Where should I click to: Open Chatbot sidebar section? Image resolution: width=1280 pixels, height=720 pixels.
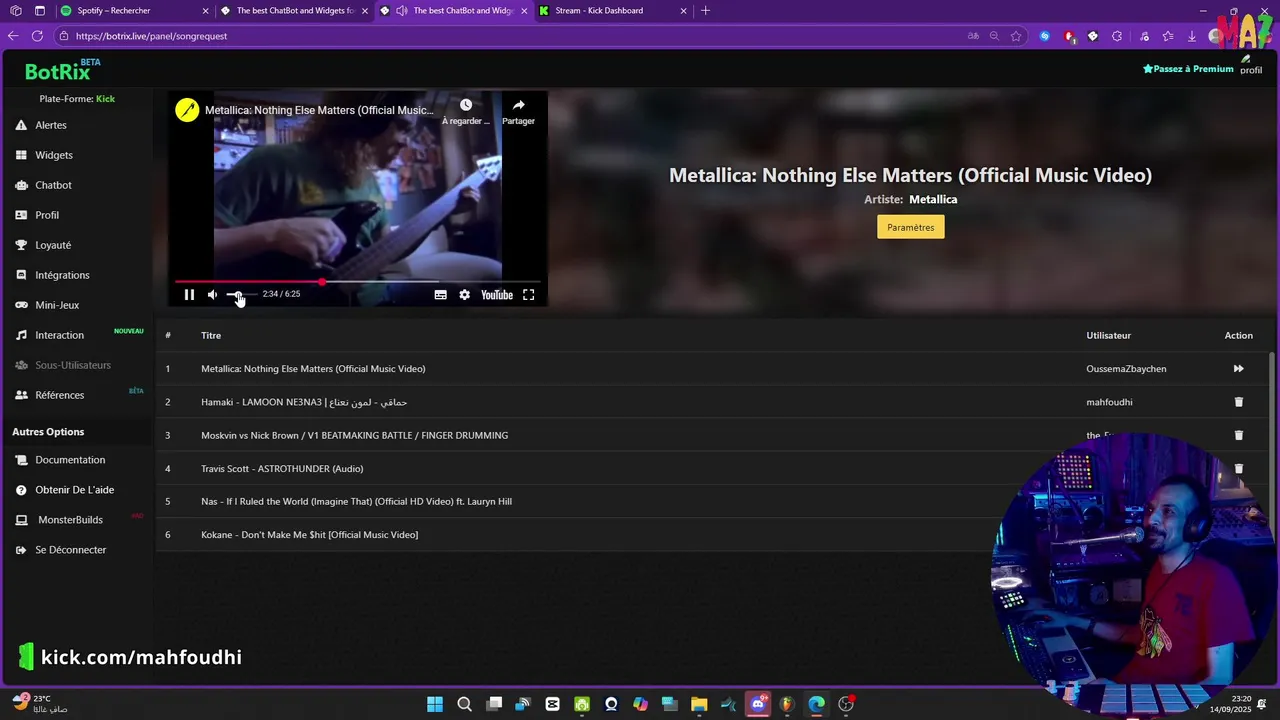[x=53, y=185]
